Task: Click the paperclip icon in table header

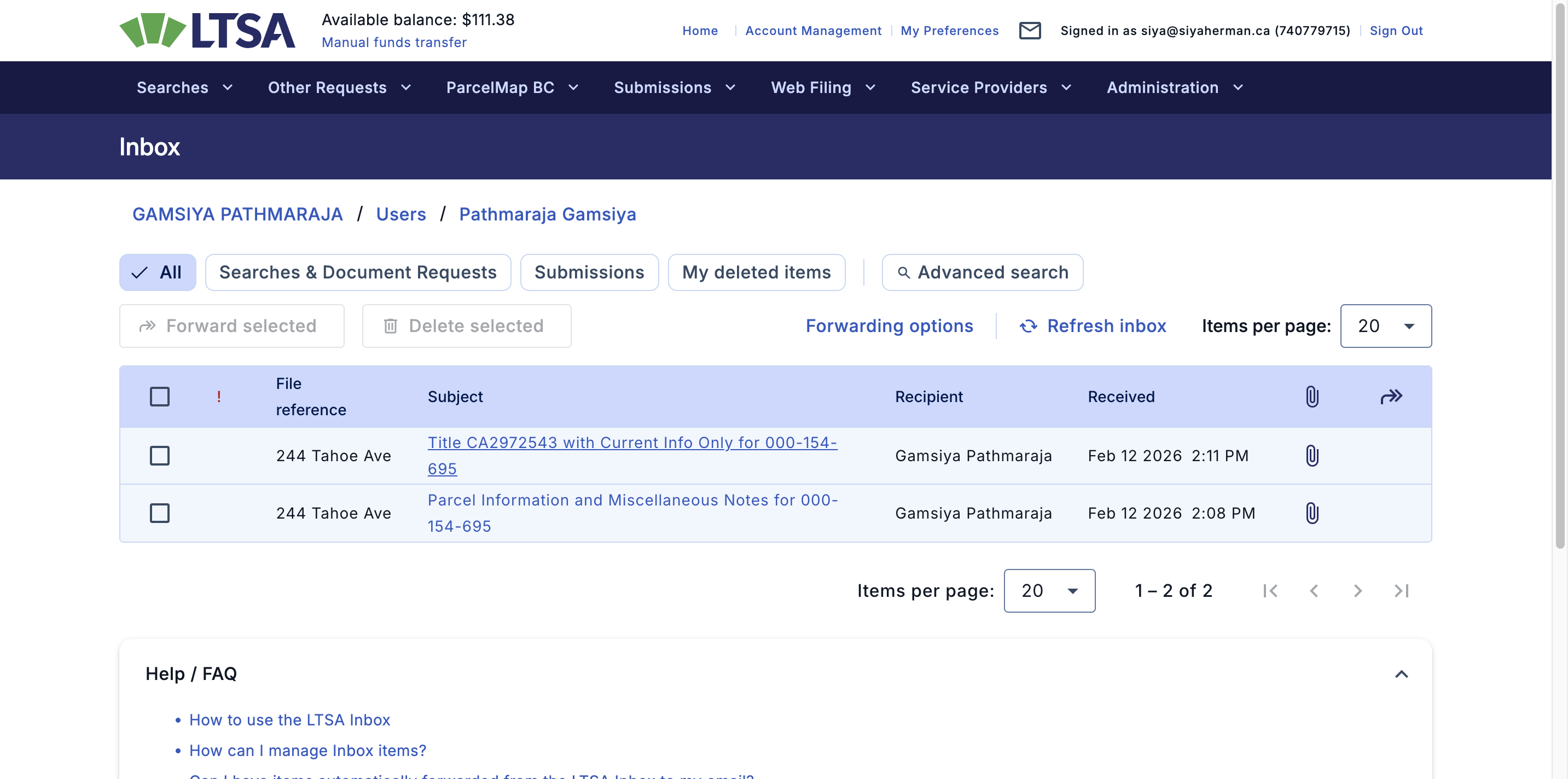Action: (1312, 397)
